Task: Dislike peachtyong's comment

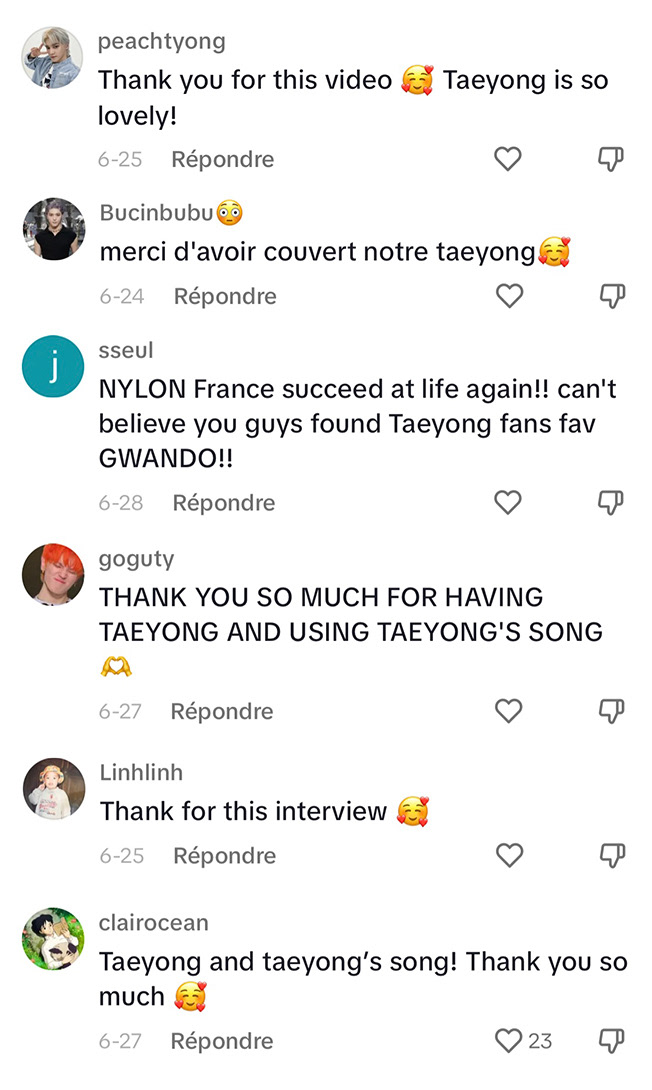Action: pyautogui.click(x=611, y=159)
